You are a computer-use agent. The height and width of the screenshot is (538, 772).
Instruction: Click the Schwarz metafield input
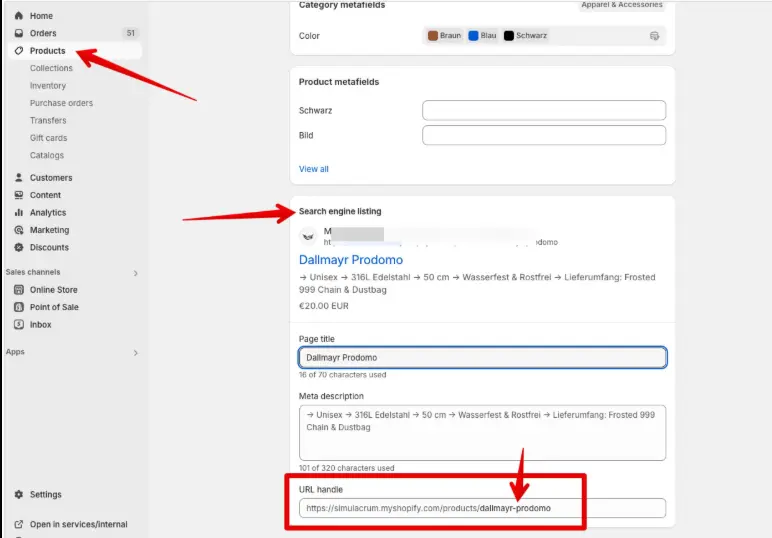point(544,110)
